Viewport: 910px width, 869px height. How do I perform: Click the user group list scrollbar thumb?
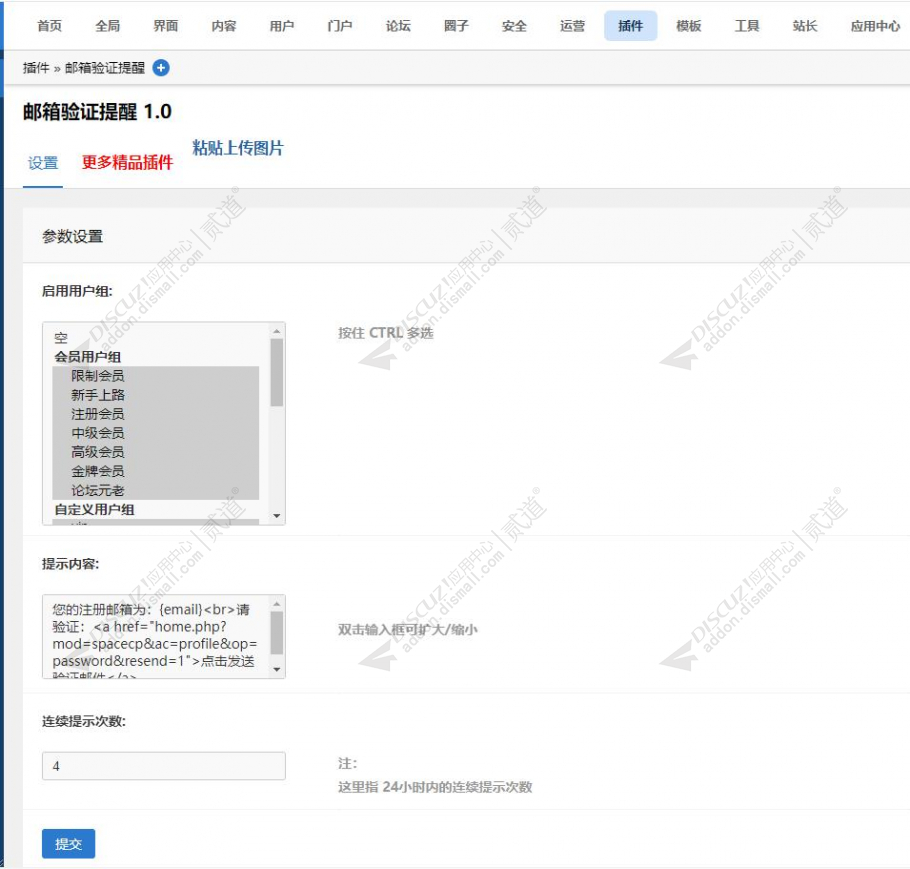[277, 372]
